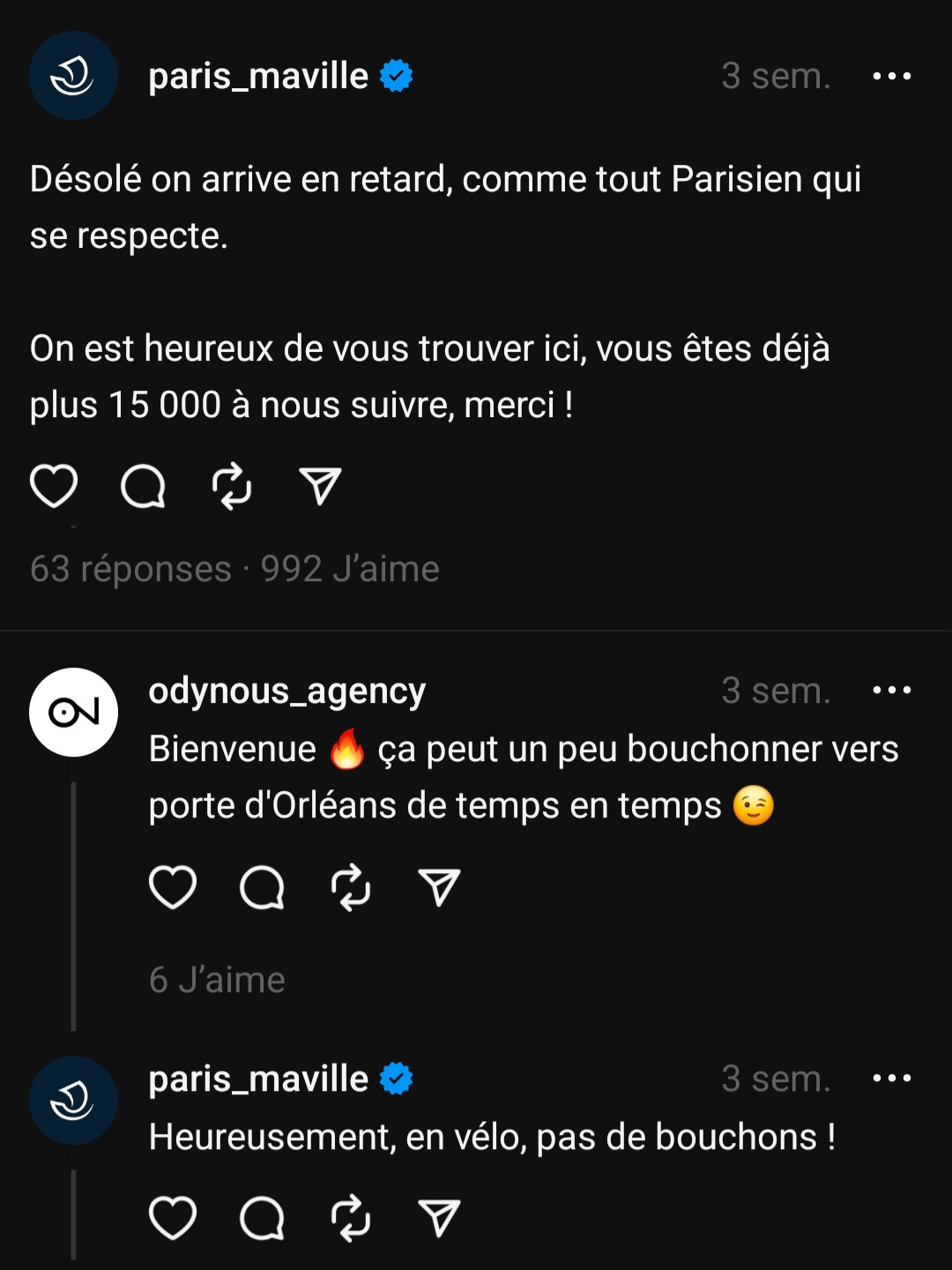Viewport: 952px width, 1270px height.
Task: Share the main post via send icon
Action: coord(320,486)
